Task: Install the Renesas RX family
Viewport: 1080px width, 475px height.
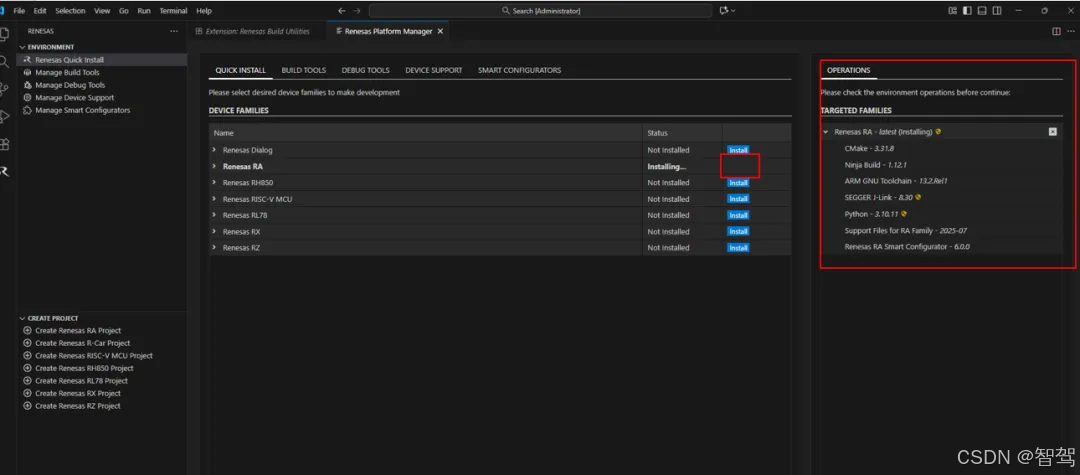Action: pos(738,231)
